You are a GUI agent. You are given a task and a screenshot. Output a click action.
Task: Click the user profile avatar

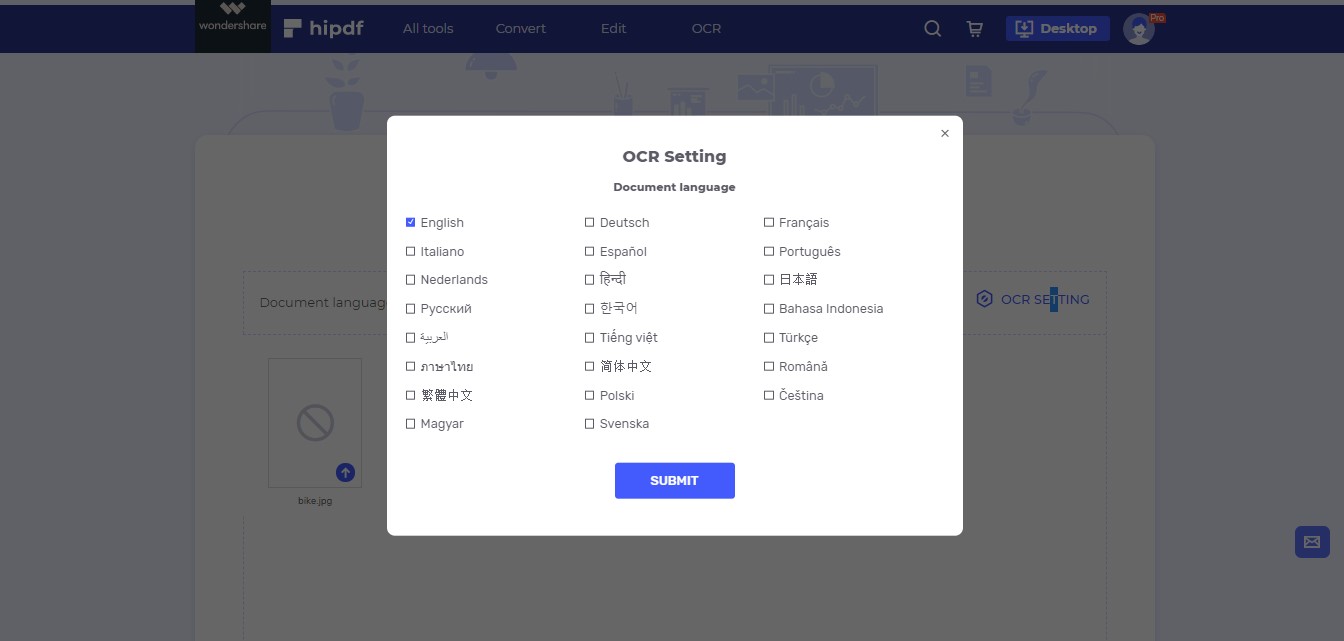(x=1139, y=29)
